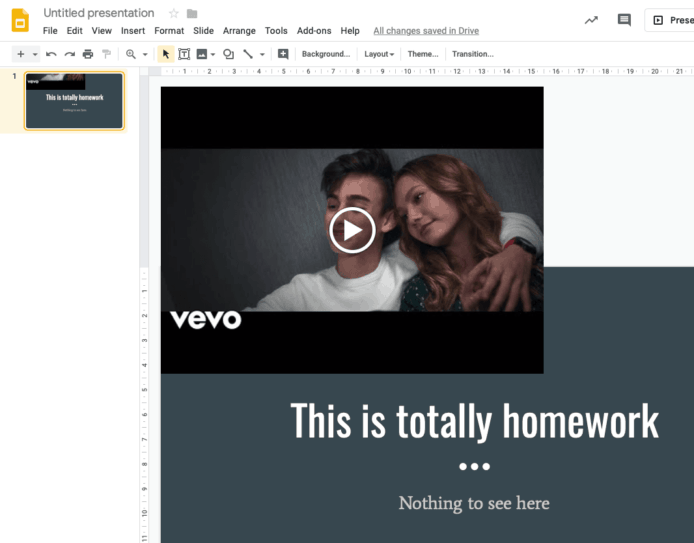Select the paint format tool
The image size is (694, 543).
click(x=106, y=54)
